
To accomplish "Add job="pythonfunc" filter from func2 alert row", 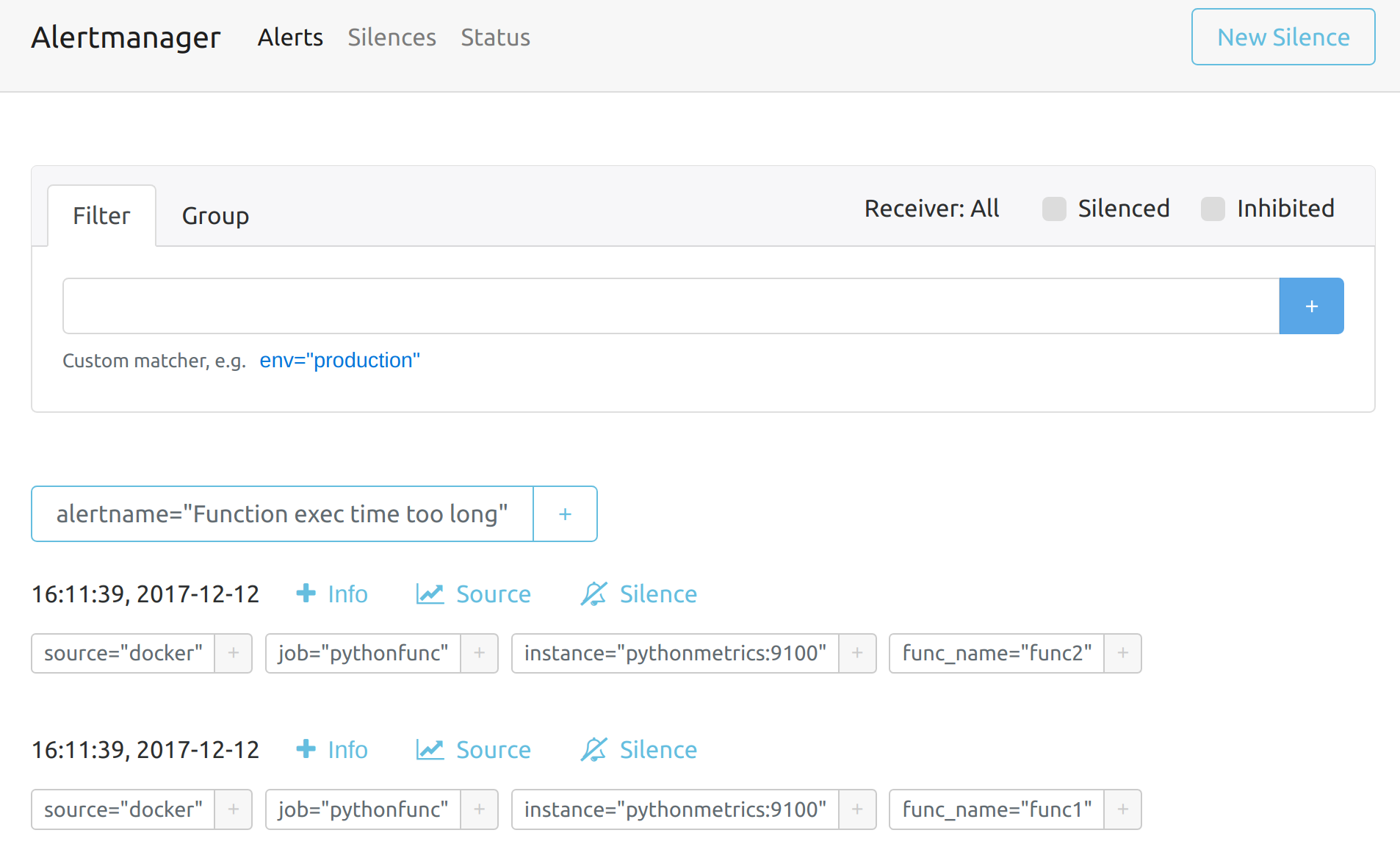I will [480, 653].
